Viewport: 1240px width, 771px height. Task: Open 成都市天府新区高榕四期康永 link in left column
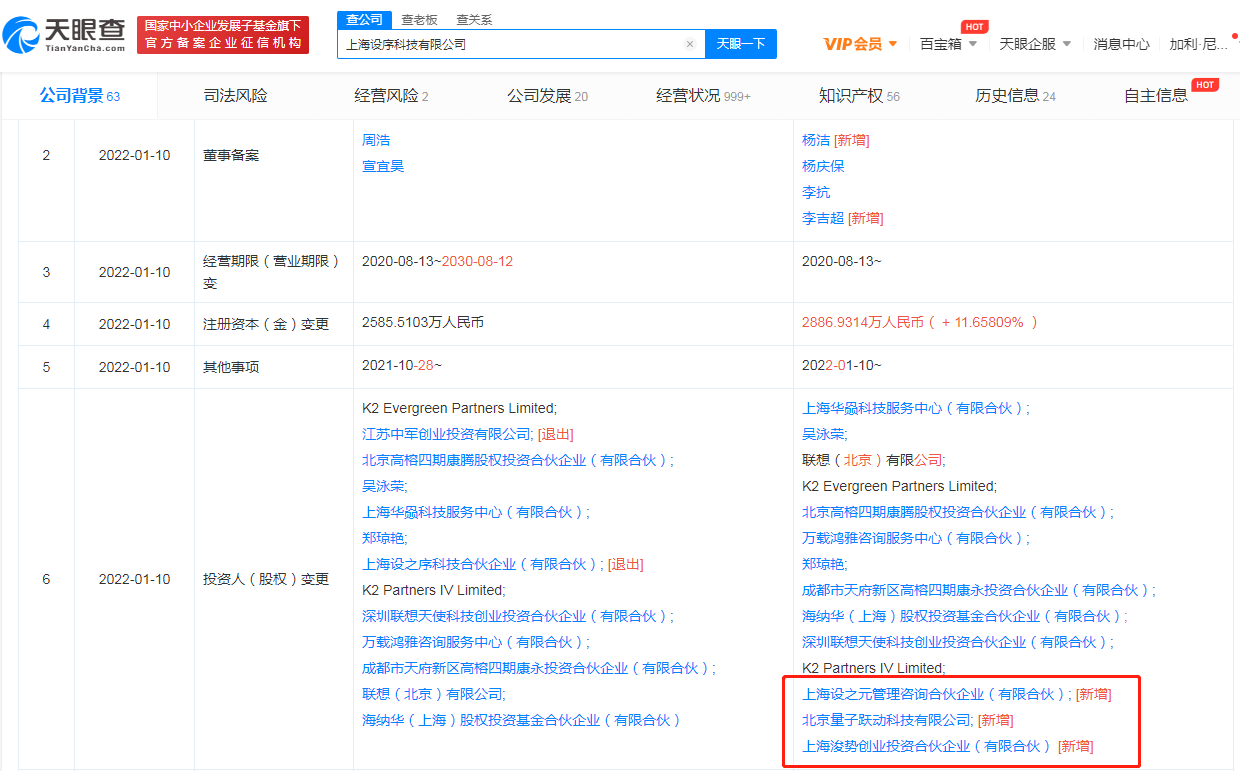pos(537,668)
